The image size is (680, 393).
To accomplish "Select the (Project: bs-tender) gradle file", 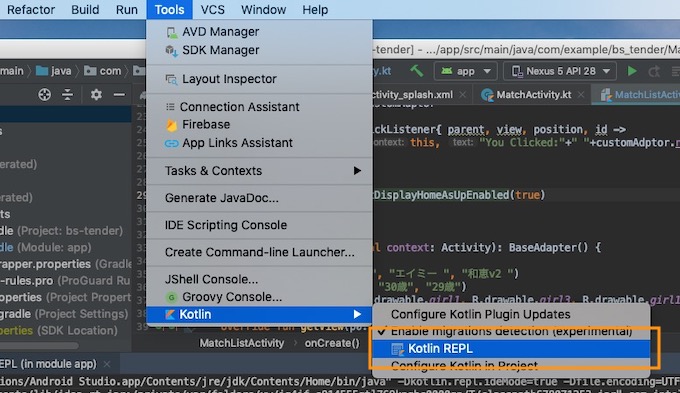I will 62,231.
